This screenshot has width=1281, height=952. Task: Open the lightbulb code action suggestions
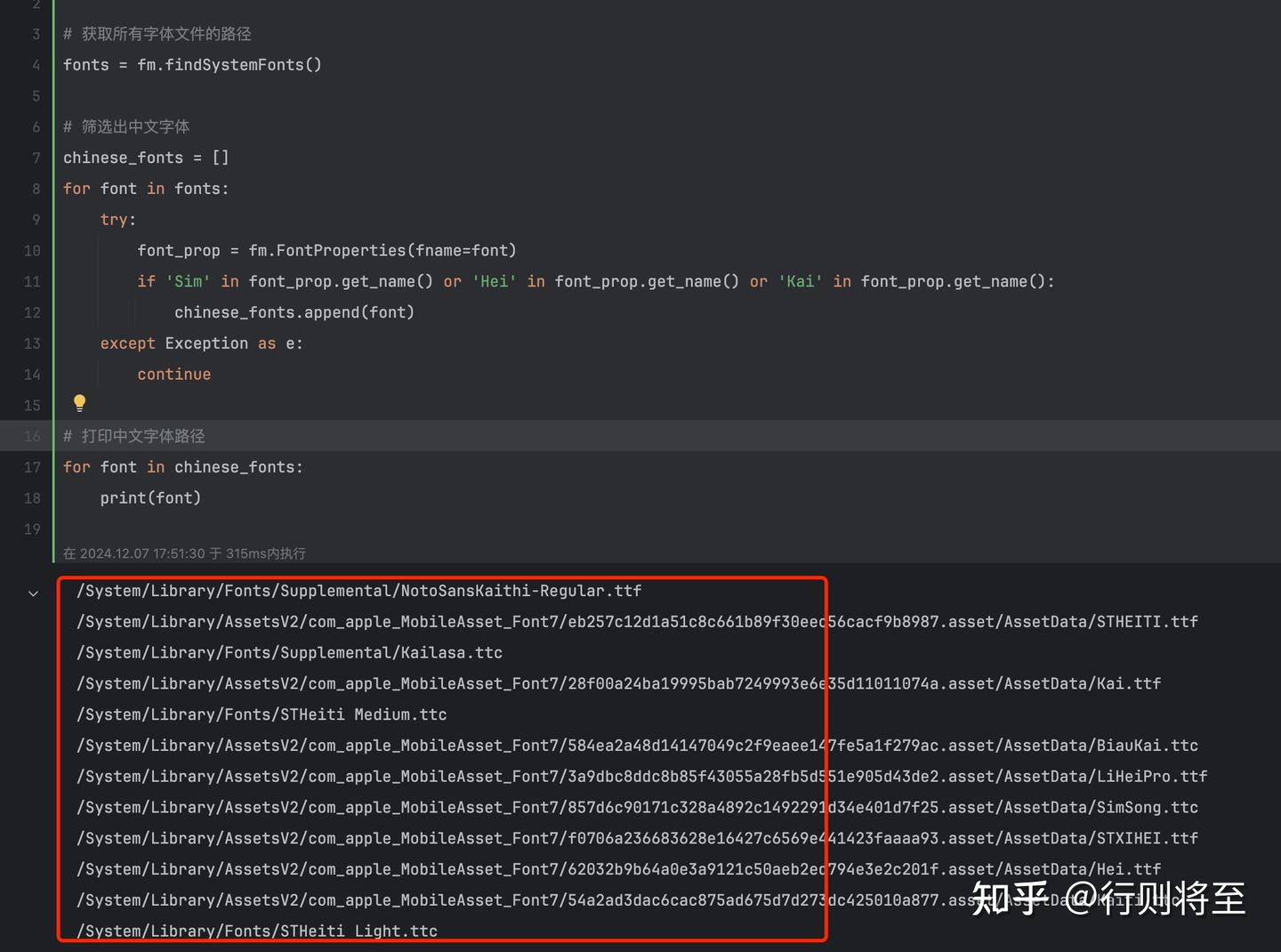point(79,403)
